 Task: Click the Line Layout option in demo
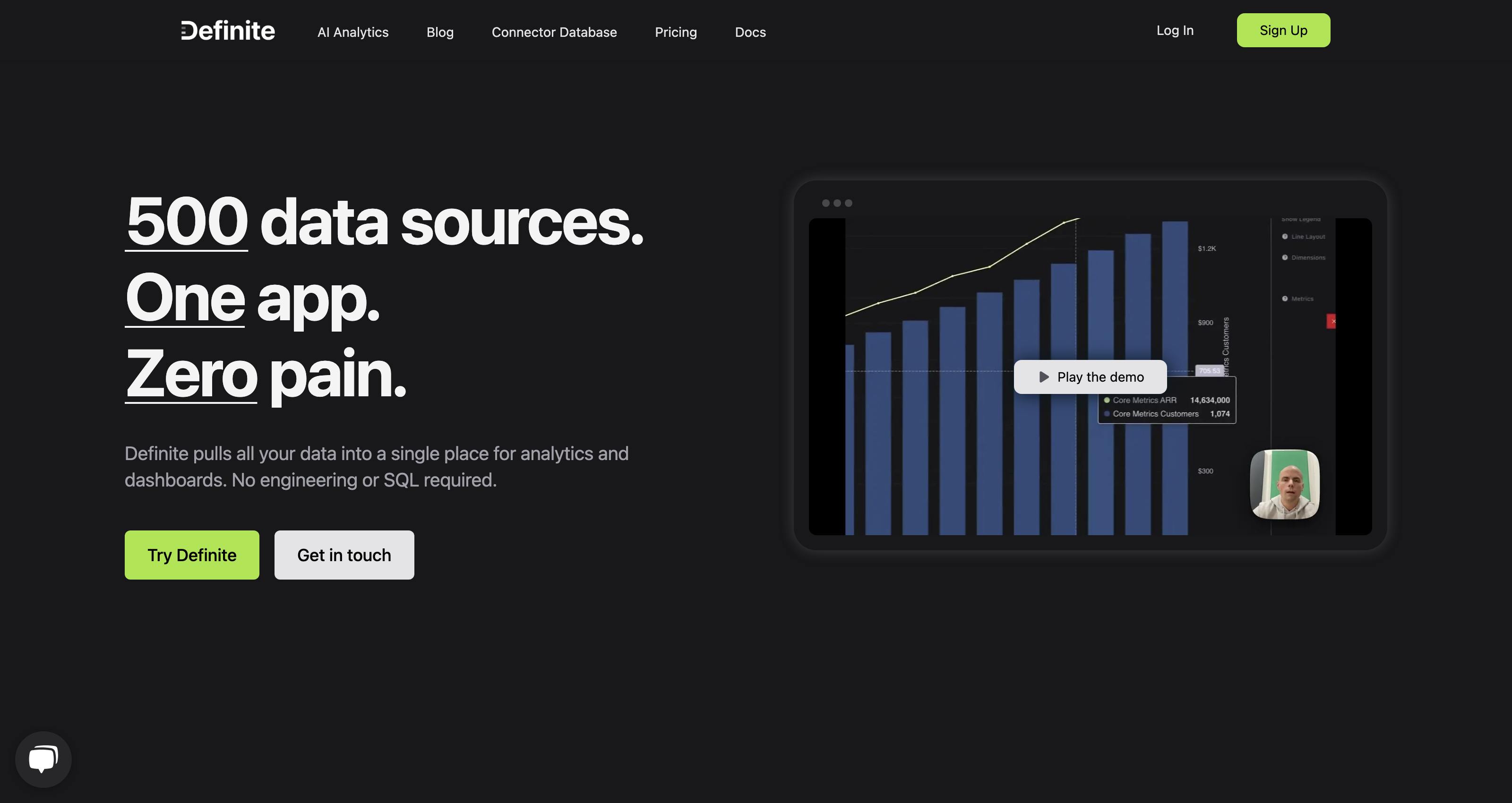point(1303,237)
